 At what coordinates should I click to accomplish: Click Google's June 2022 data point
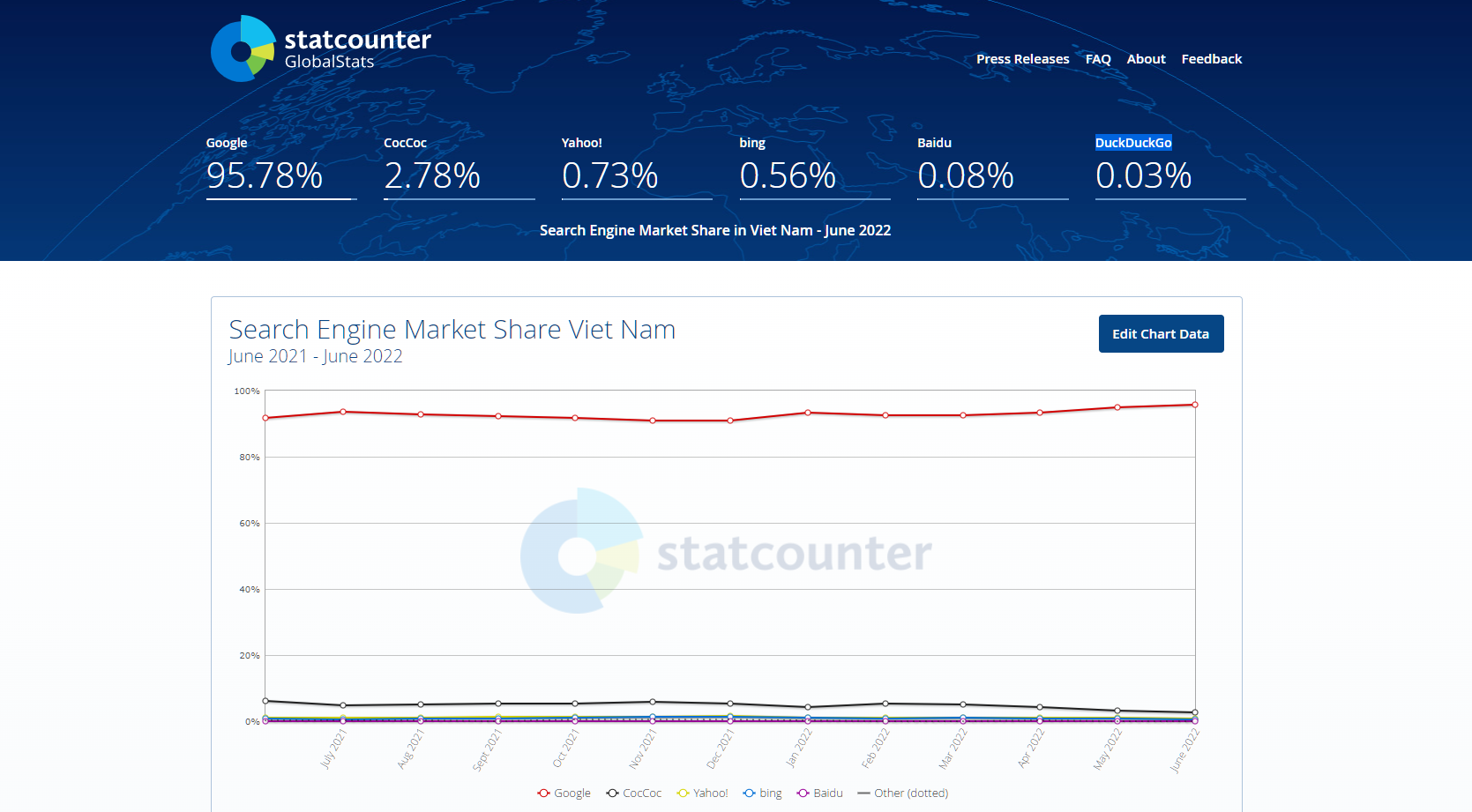[1195, 405]
